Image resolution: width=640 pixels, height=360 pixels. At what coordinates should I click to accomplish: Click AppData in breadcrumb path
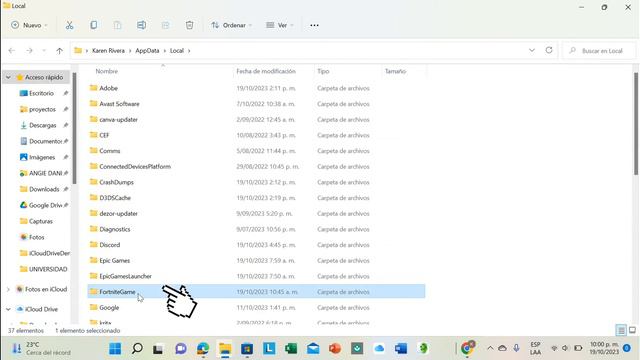pyautogui.click(x=147, y=51)
